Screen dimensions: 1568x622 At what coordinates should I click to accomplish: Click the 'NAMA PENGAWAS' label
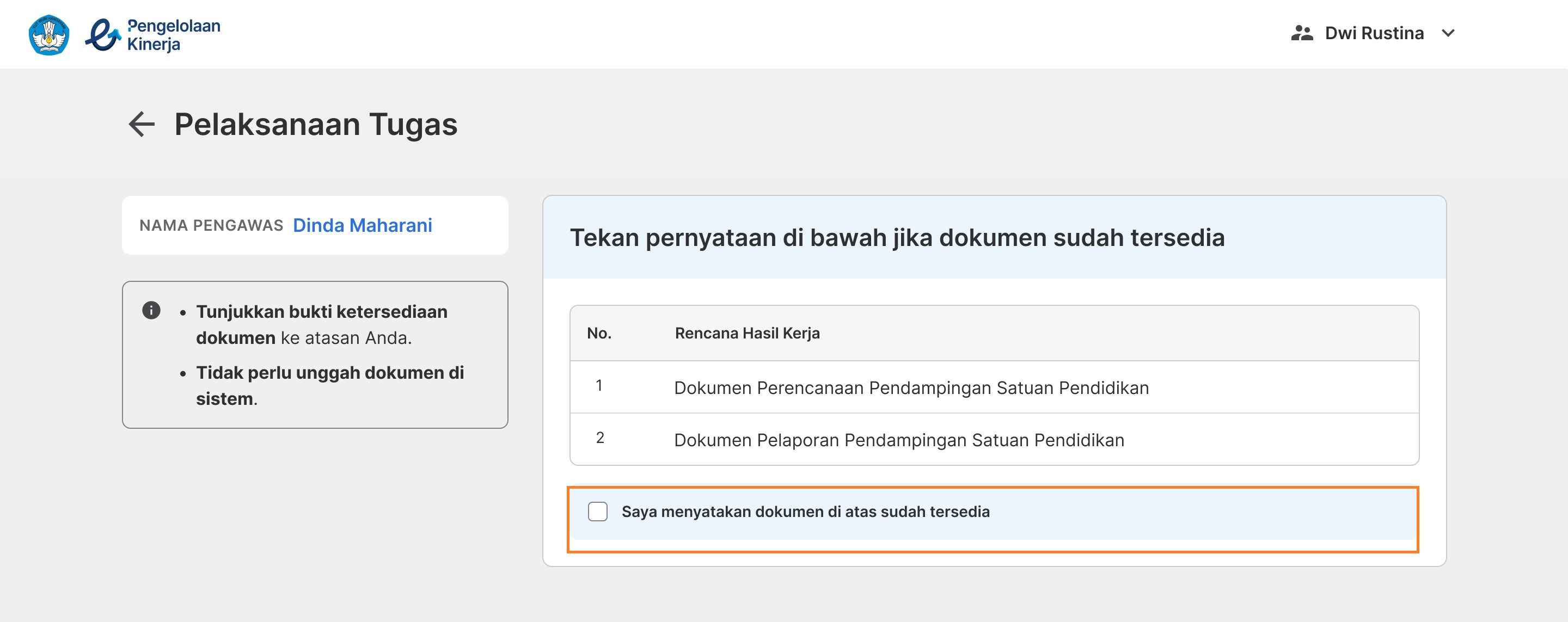click(211, 226)
